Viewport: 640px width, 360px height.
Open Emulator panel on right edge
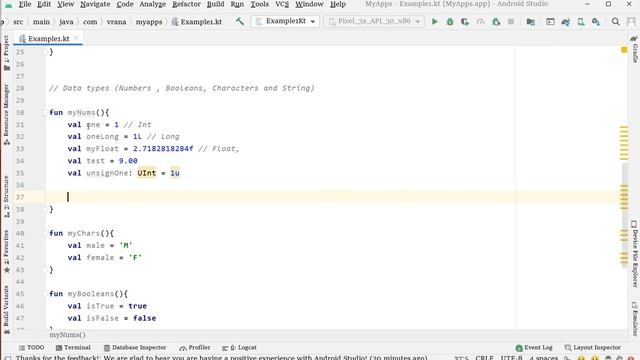click(634, 318)
